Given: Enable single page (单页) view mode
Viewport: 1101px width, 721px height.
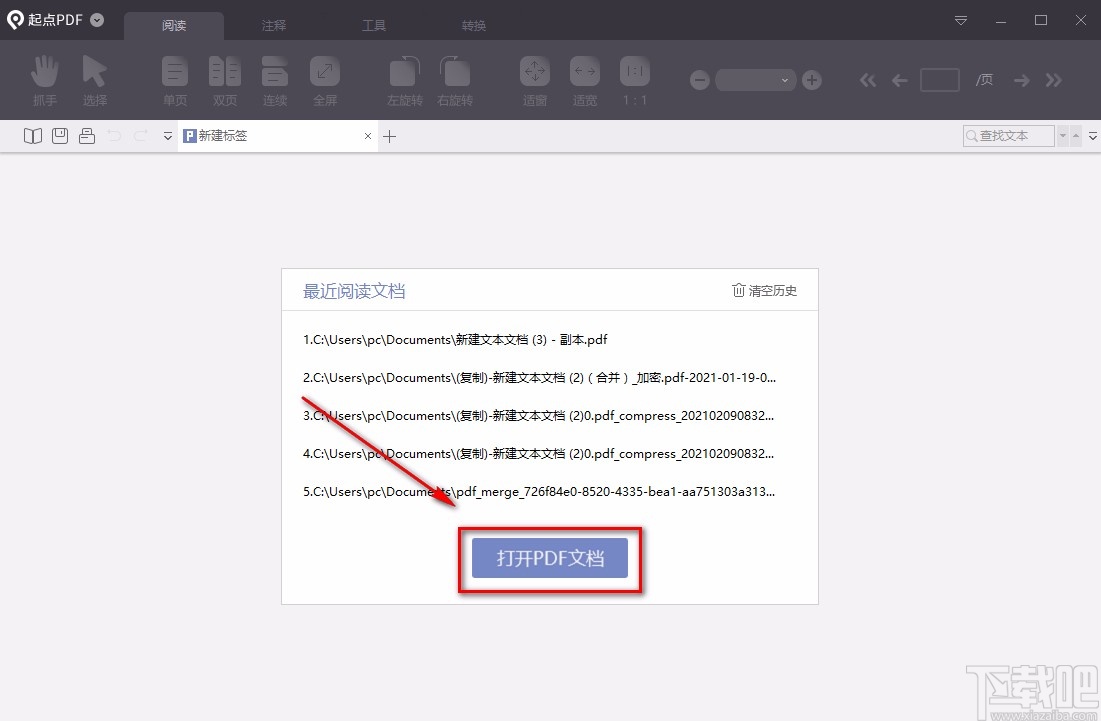Looking at the screenshot, I should (x=174, y=79).
